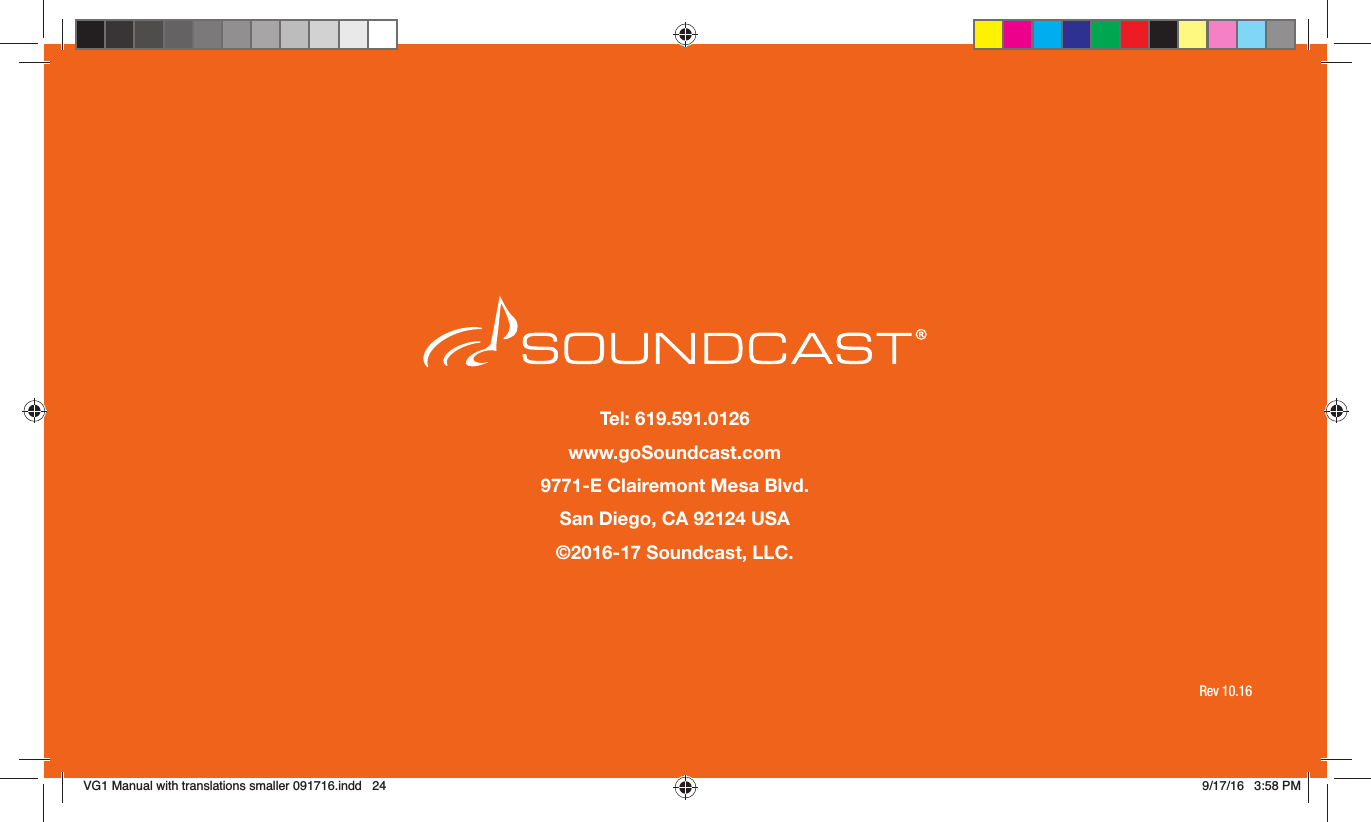Pick the green swatch in color bar
This screenshot has width=1371, height=822.
pos(1105,35)
